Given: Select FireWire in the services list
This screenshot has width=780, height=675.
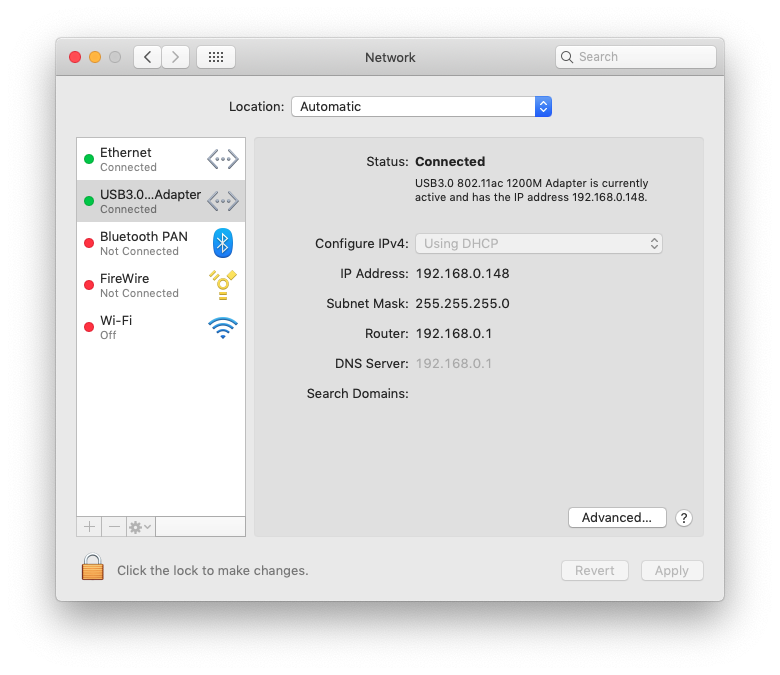Looking at the screenshot, I should pos(161,285).
